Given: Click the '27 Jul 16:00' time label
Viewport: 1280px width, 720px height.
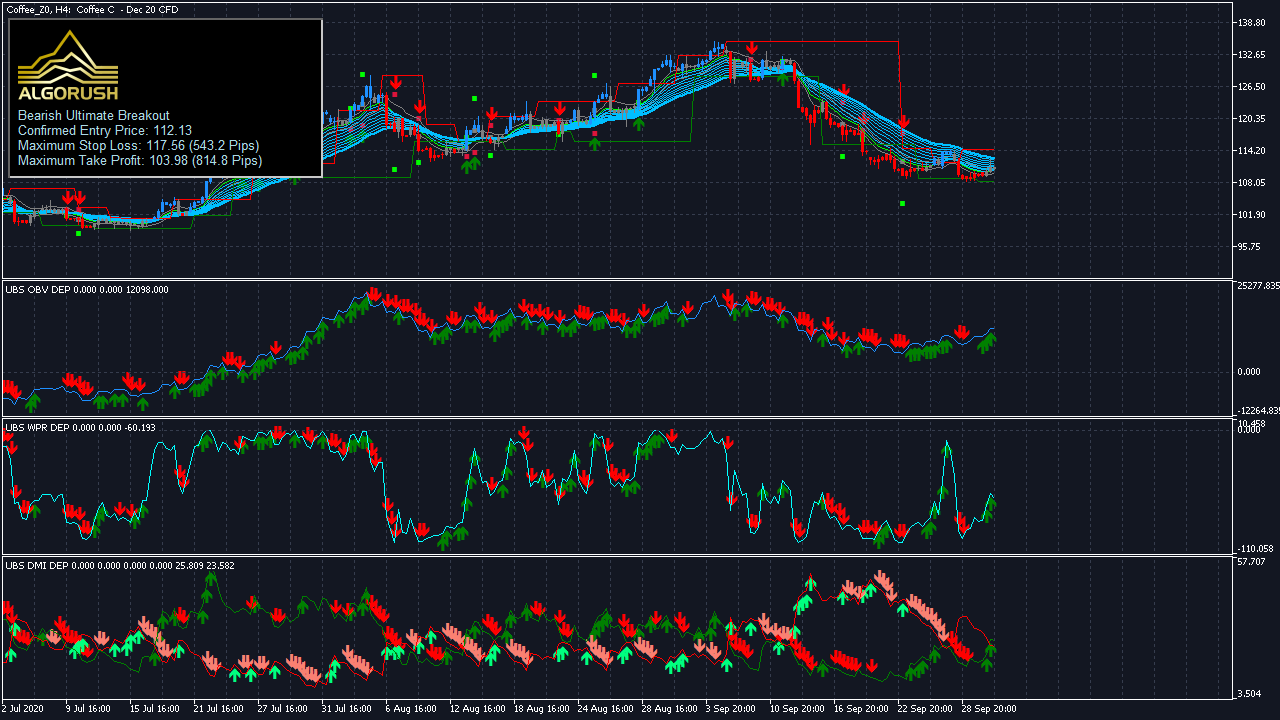Looking at the screenshot, I should coord(281,708).
